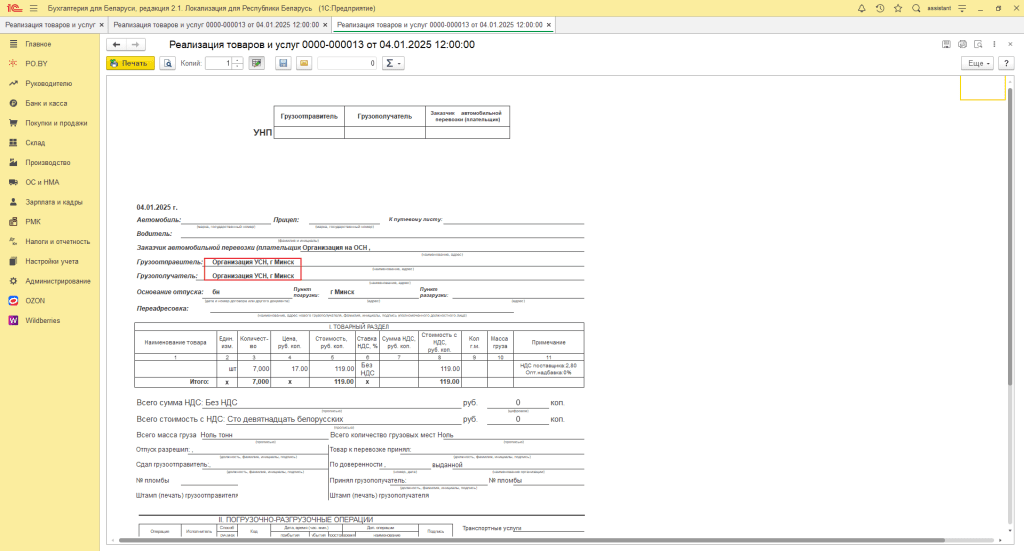Click the OZON logo icon
The image size is (1024, 551).
pyautogui.click(x=13, y=301)
